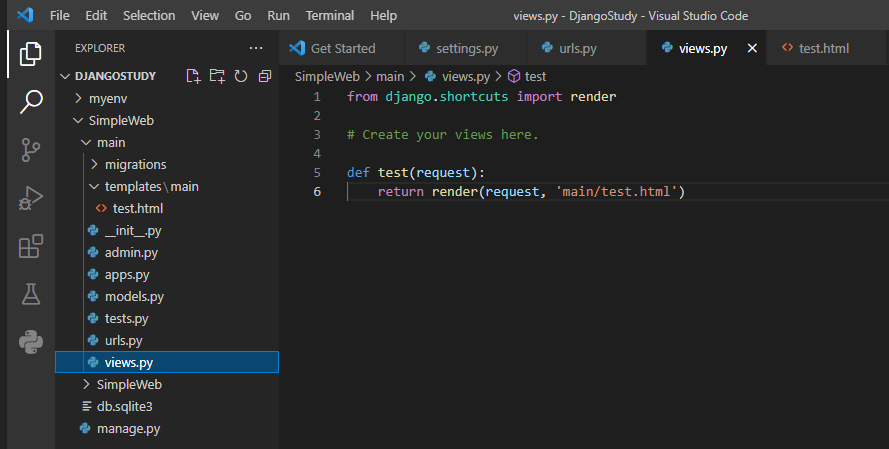Viewport: 889px width, 449px height.
Task: Select views.py in the Explorer tree
Action: (x=167, y=362)
